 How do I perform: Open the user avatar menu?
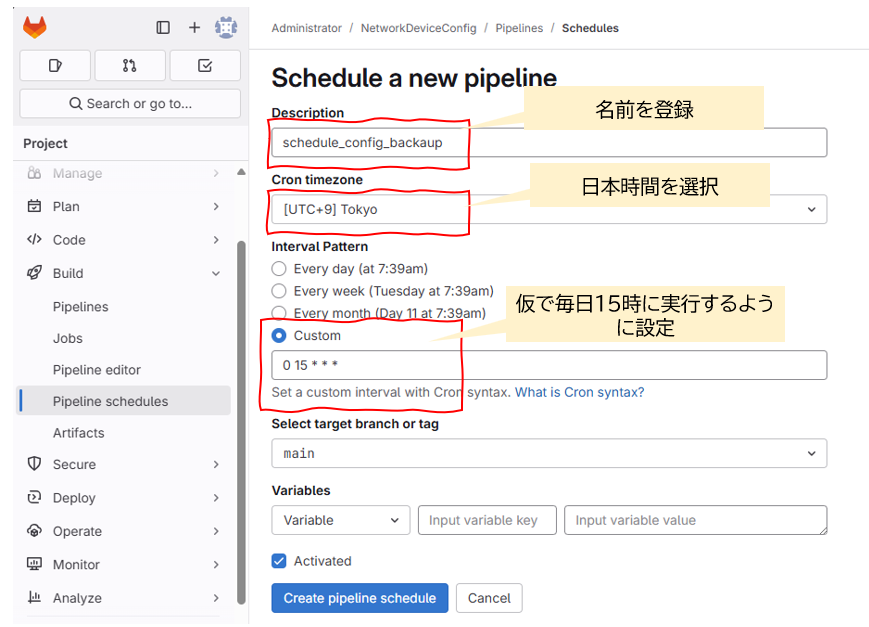226,27
